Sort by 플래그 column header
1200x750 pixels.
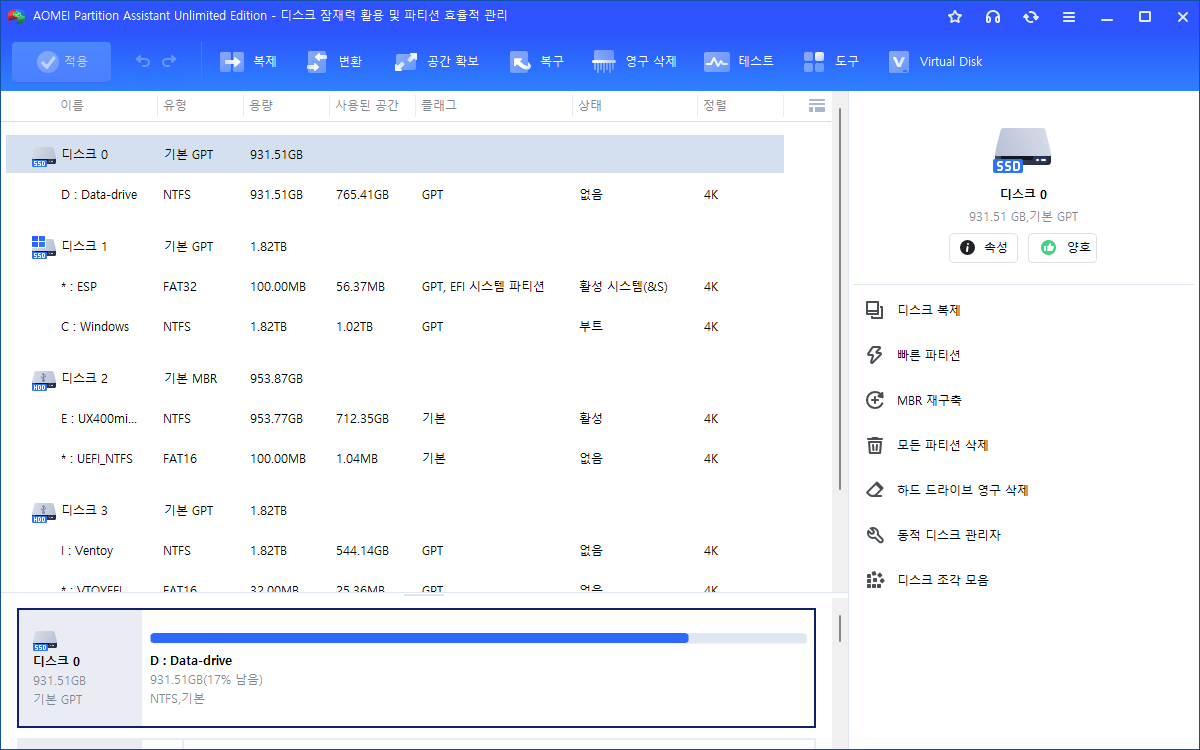click(x=440, y=105)
